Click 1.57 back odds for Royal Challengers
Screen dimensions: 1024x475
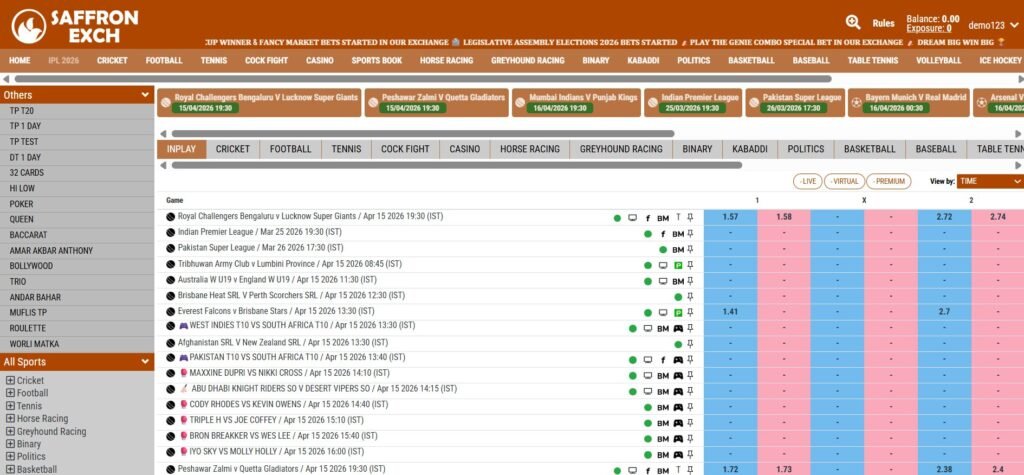point(730,217)
